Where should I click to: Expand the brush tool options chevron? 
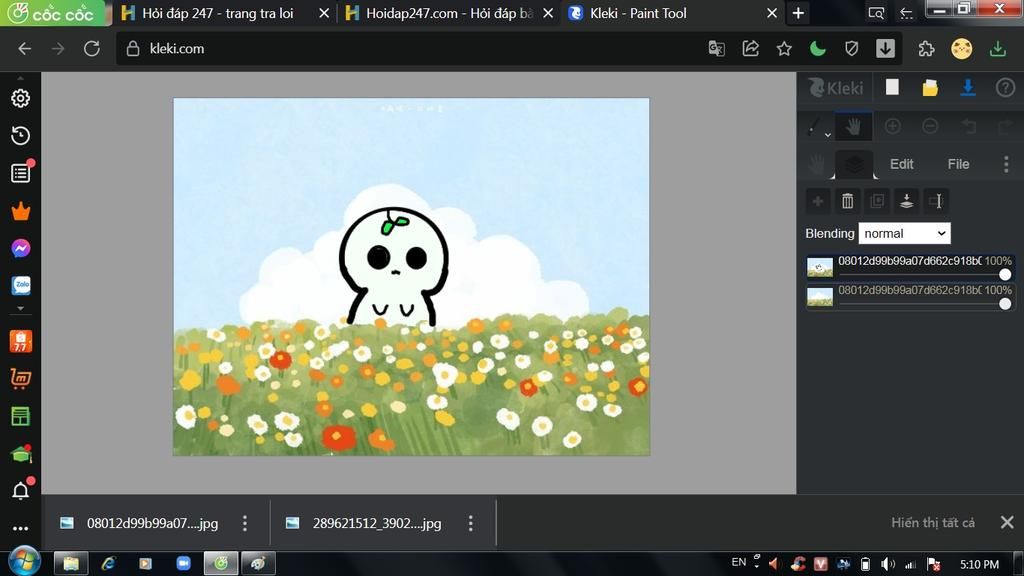pyautogui.click(x=827, y=135)
